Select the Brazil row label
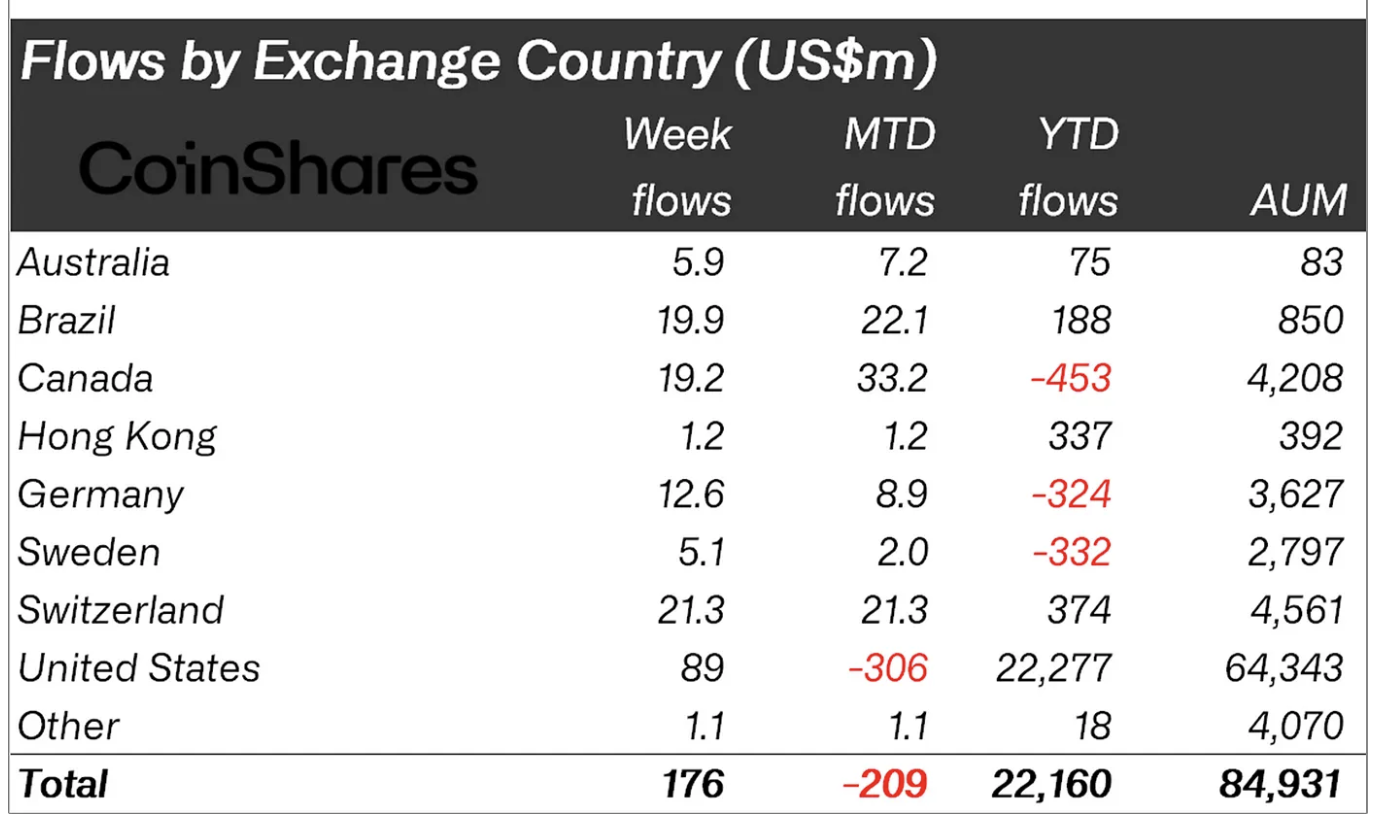Screen dimensions: 1382x824 coord(67,321)
